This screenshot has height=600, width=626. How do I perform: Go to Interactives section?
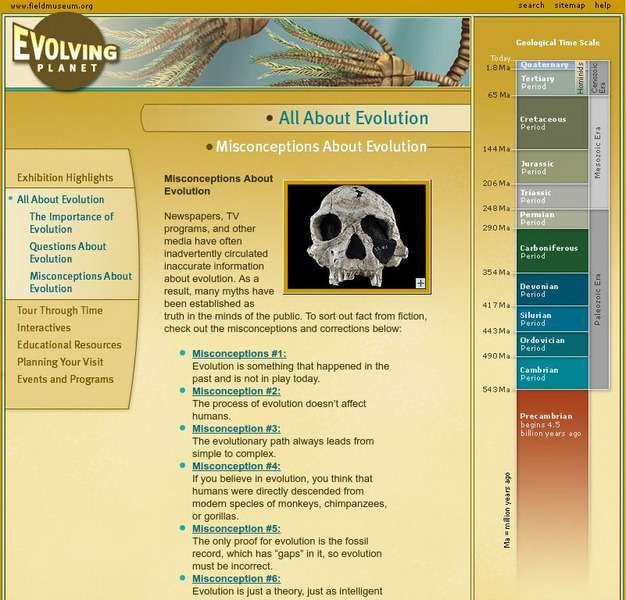(44, 328)
